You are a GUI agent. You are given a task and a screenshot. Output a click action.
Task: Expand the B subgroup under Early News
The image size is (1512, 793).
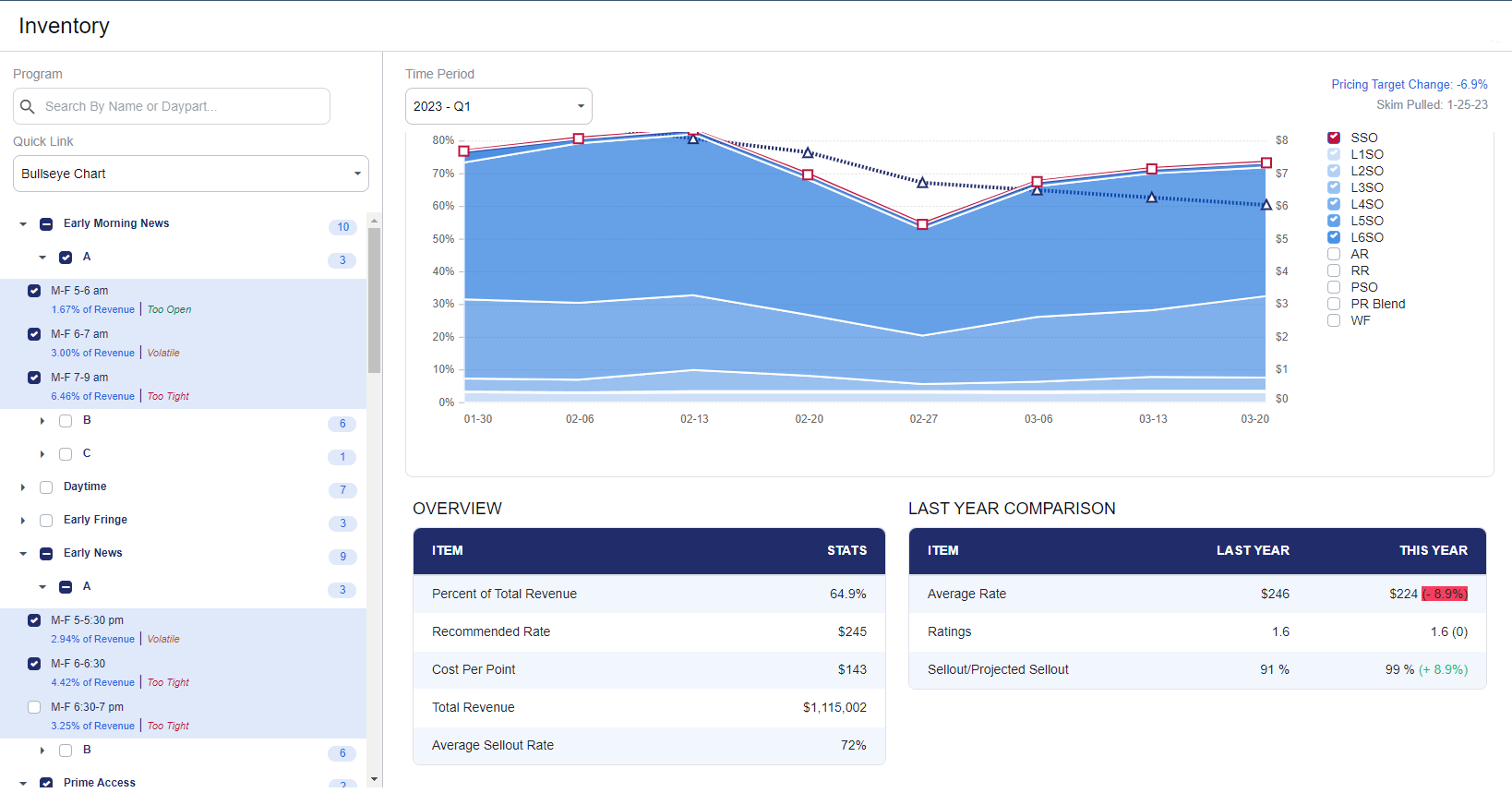(x=42, y=751)
